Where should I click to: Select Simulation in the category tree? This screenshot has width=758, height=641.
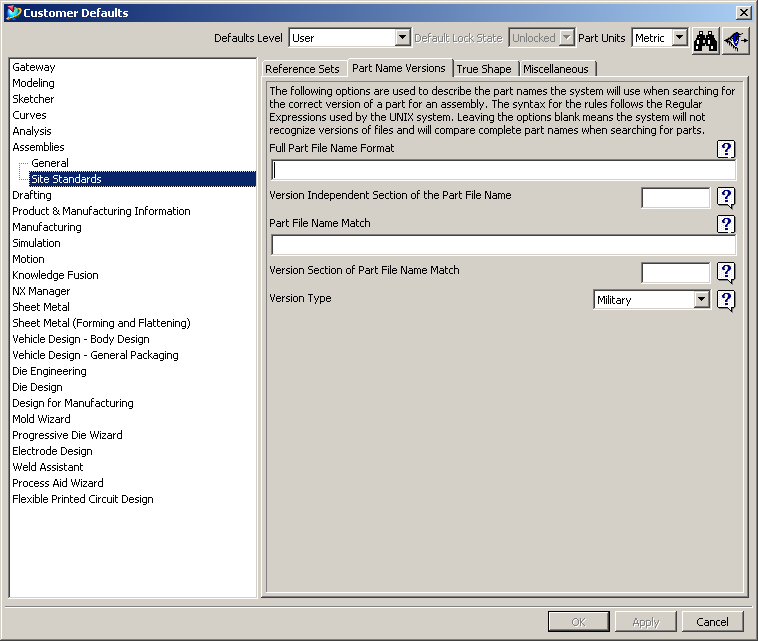[36, 243]
